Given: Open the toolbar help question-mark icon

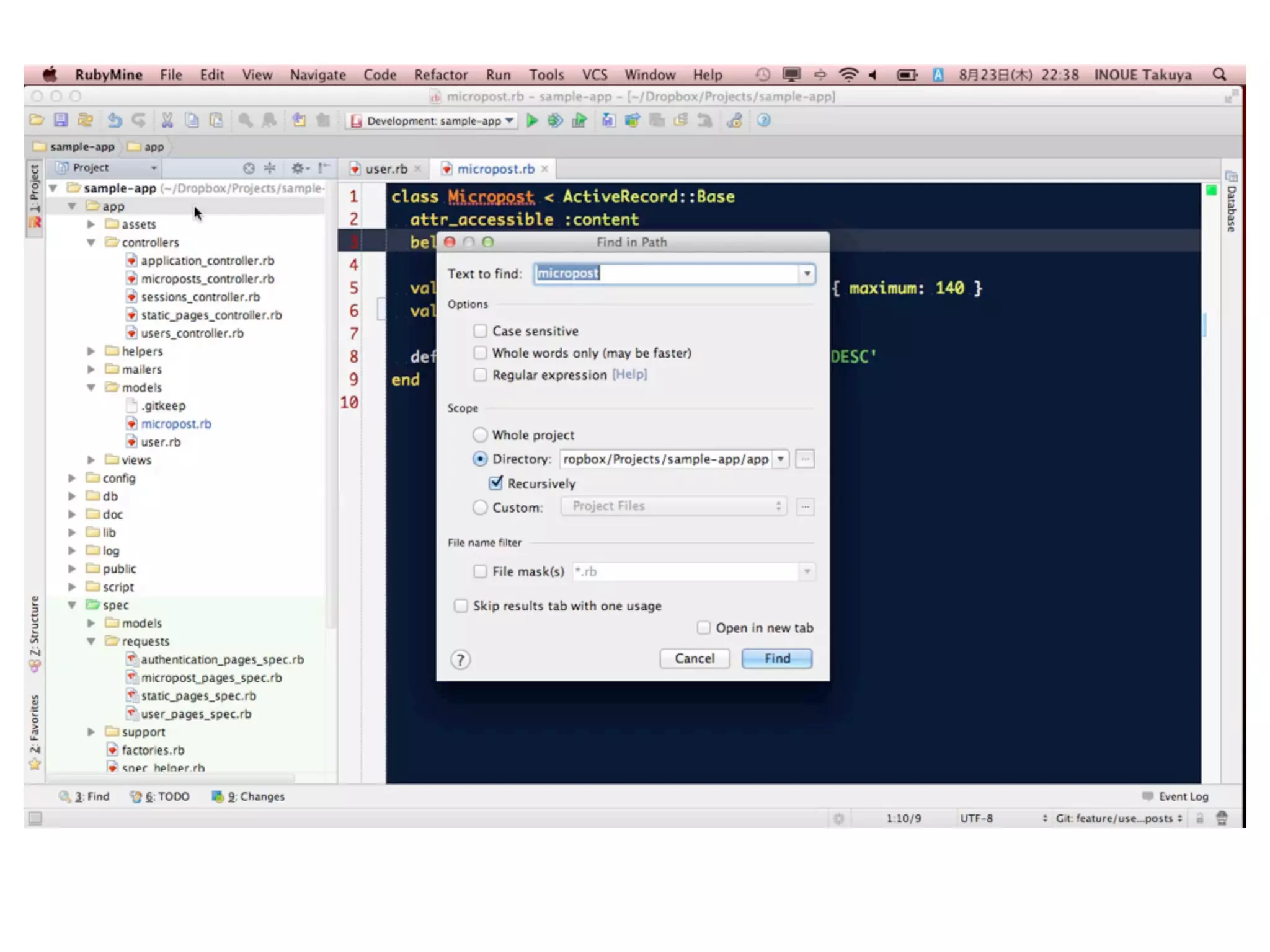Looking at the screenshot, I should coord(763,120).
